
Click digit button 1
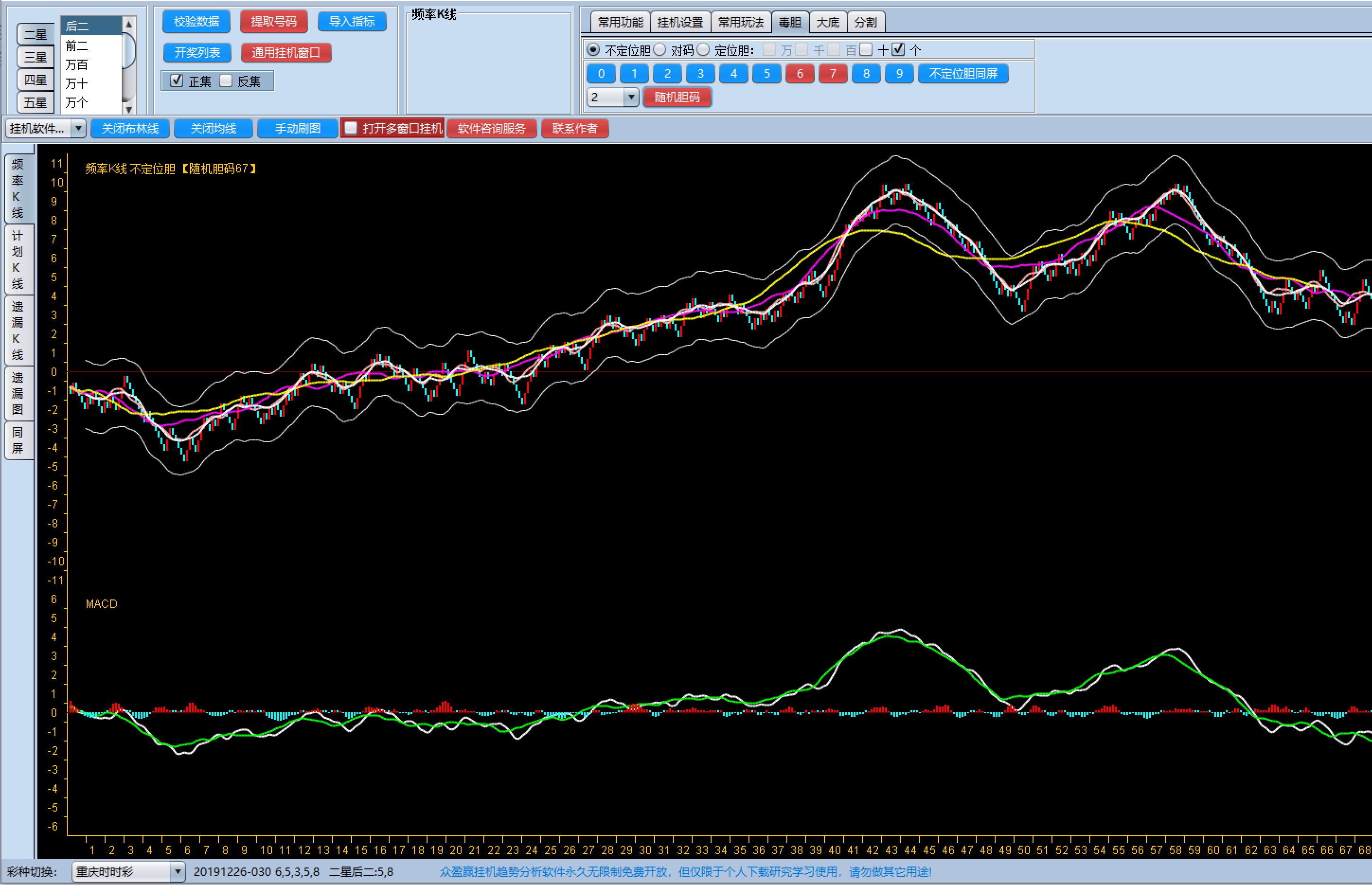[634, 73]
